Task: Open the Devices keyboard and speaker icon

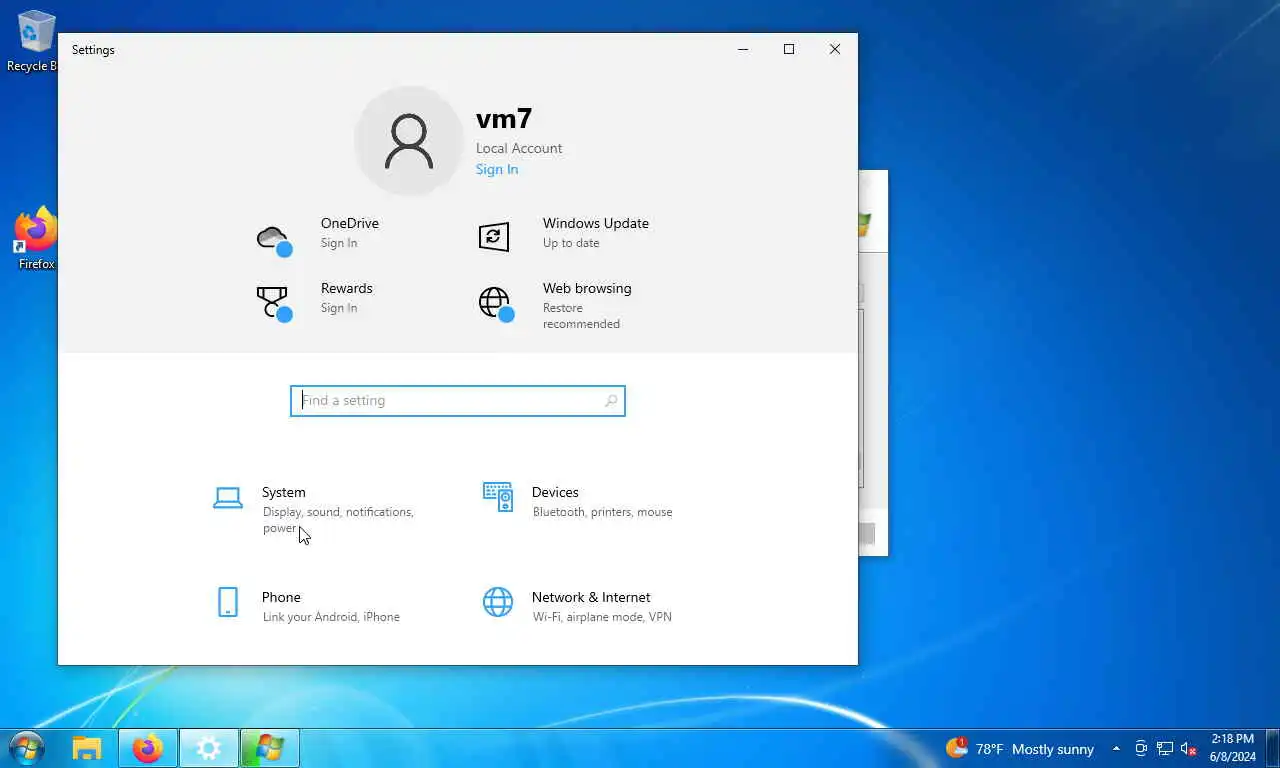Action: tap(498, 497)
